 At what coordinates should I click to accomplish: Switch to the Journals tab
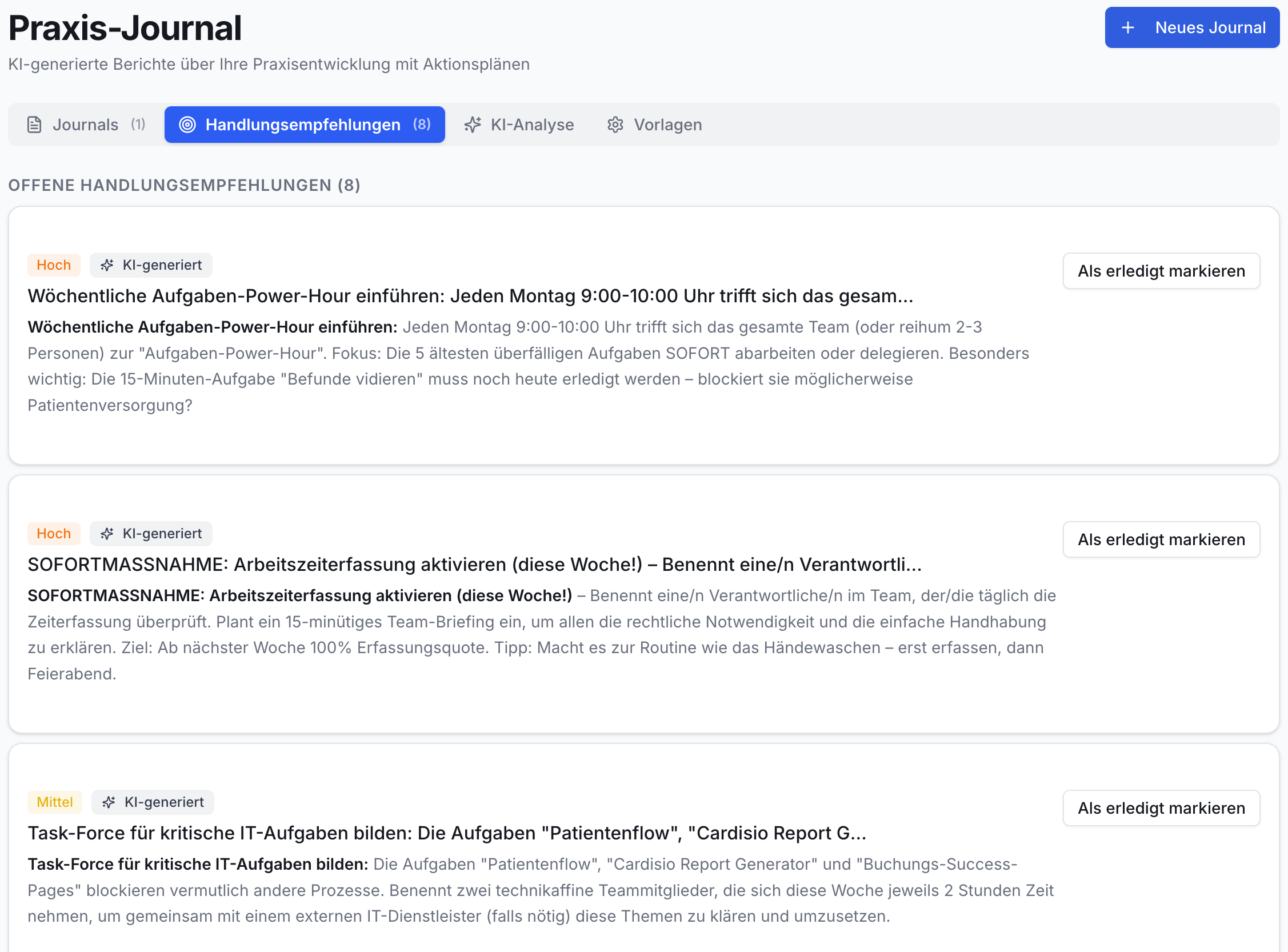86,125
